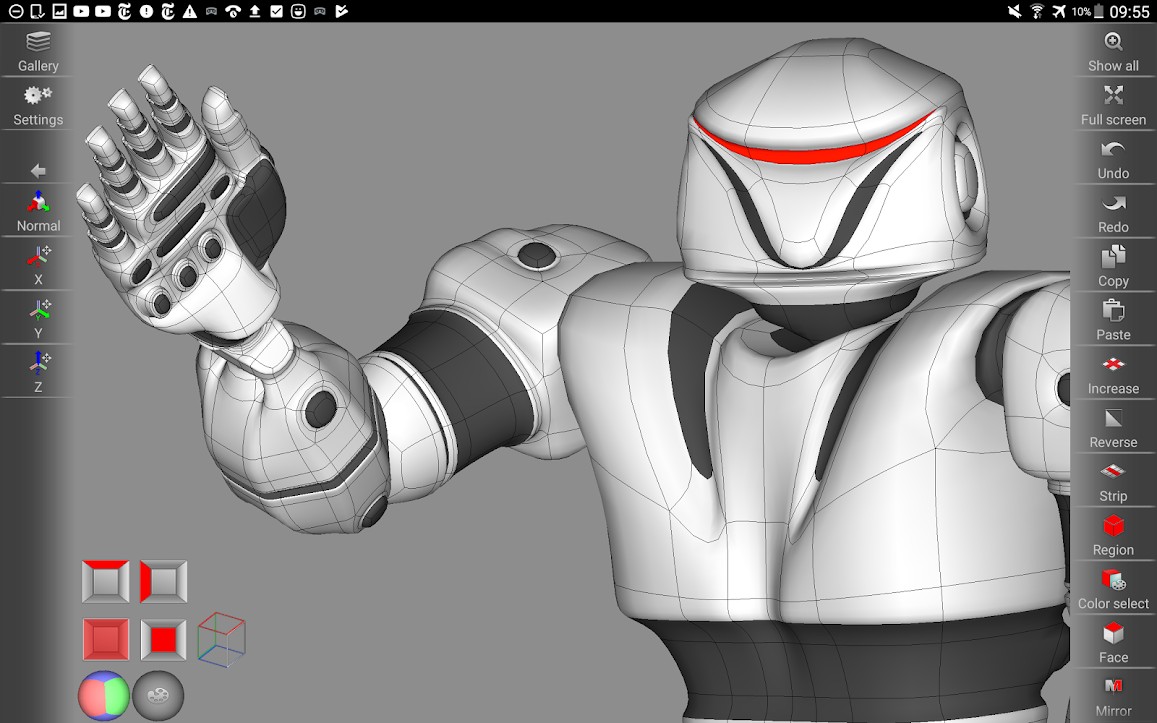Image resolution: width=1157 pixels, height=723 pixels.
Task: Click Show all zoom icon
Action: [x=1113, y=51]
